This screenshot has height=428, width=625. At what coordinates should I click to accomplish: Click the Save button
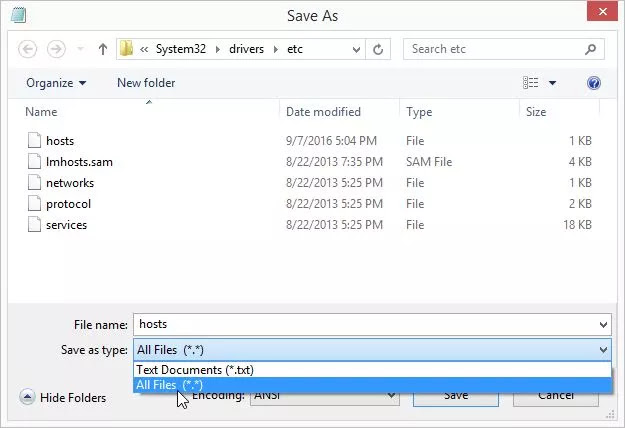coord(456,400)
